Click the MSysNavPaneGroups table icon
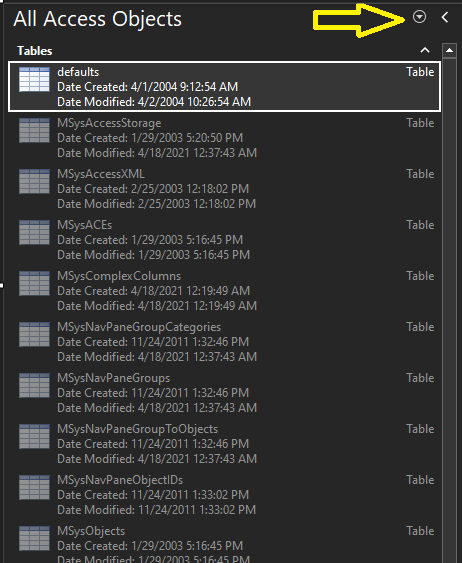This screenshot has width=462, height=563. tap(34, 385)
